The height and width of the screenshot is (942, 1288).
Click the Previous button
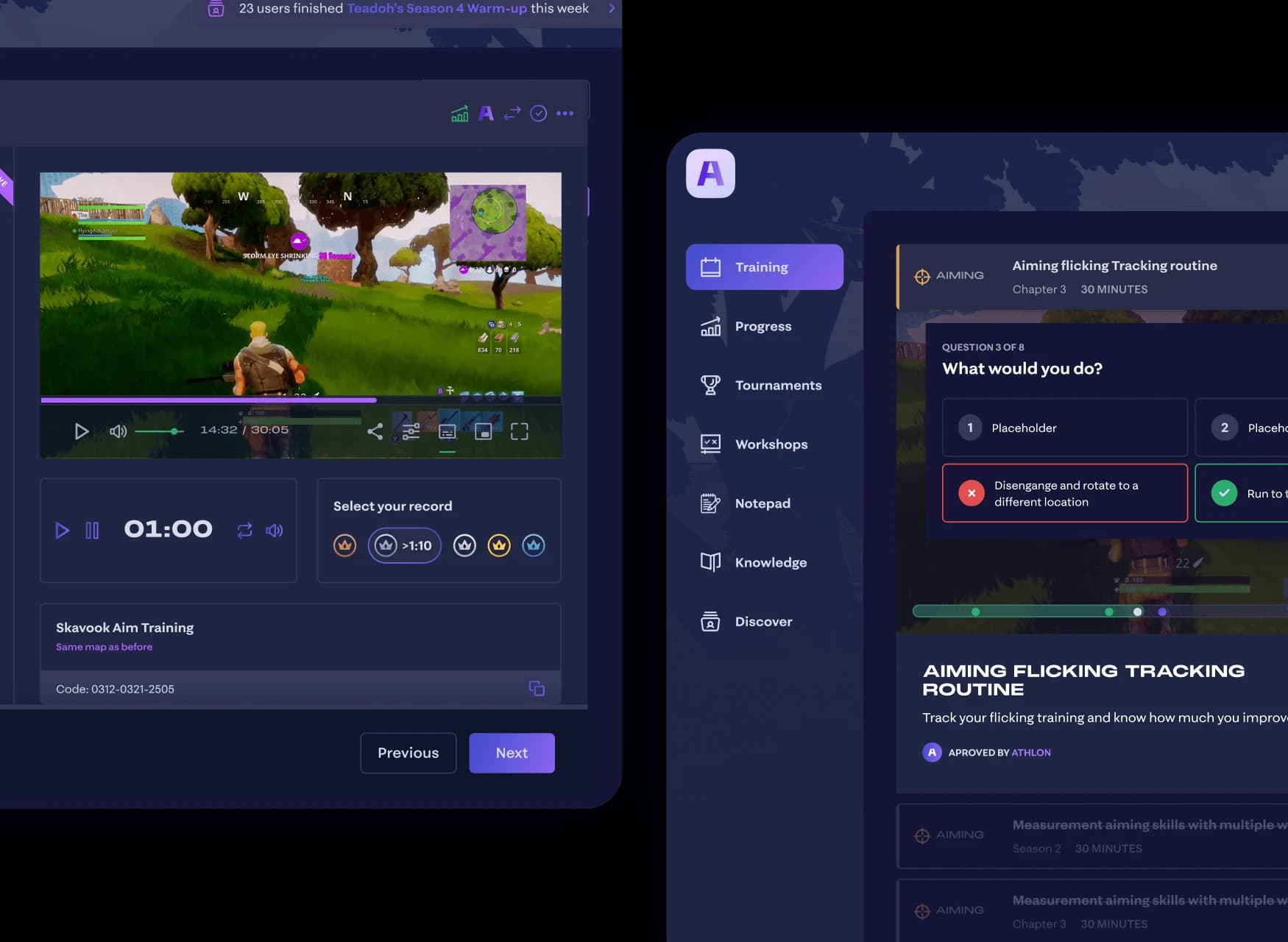408,753
